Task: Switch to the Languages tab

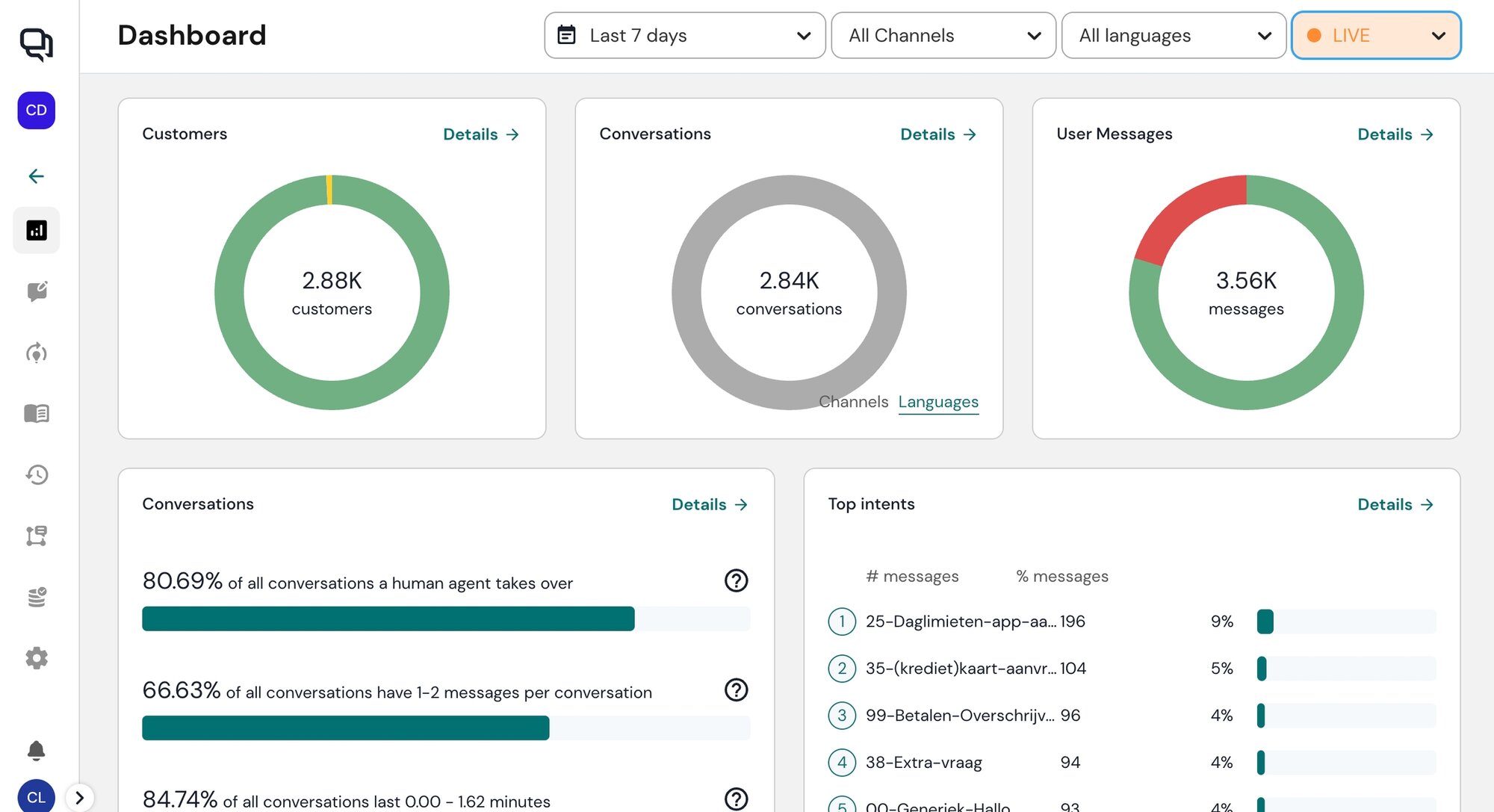Action: (937, 402)
